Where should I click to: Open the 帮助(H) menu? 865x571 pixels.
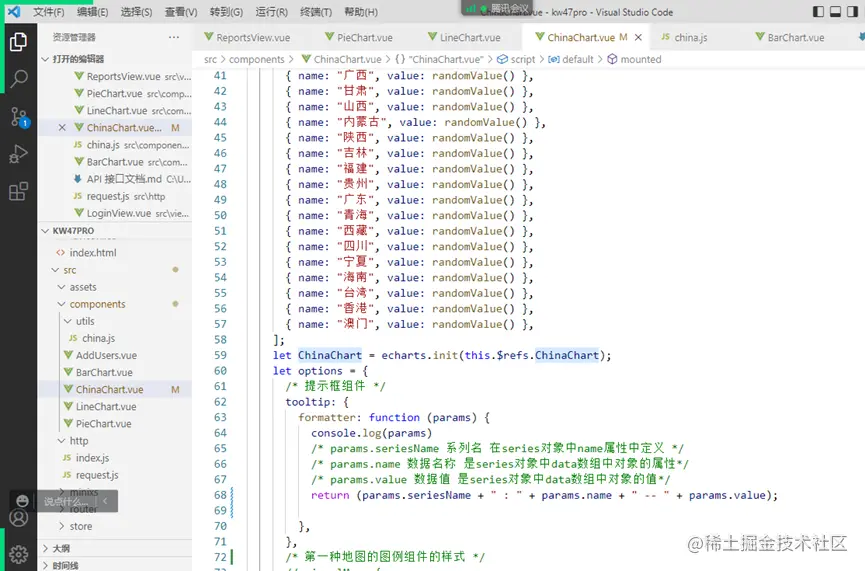361,12
